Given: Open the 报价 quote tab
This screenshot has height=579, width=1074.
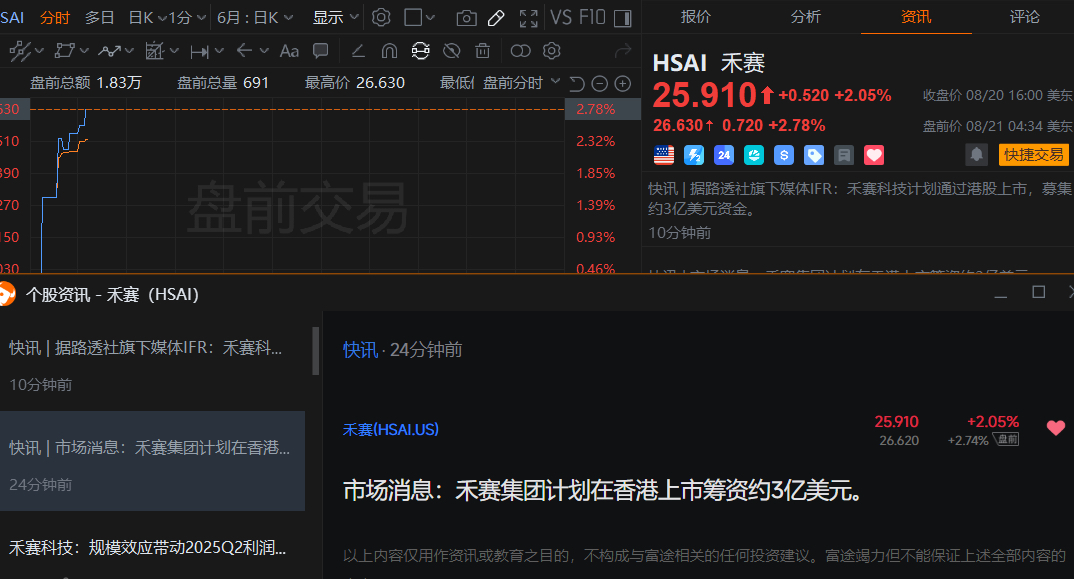Looking at the screenshot, I should tap(696, 17).
